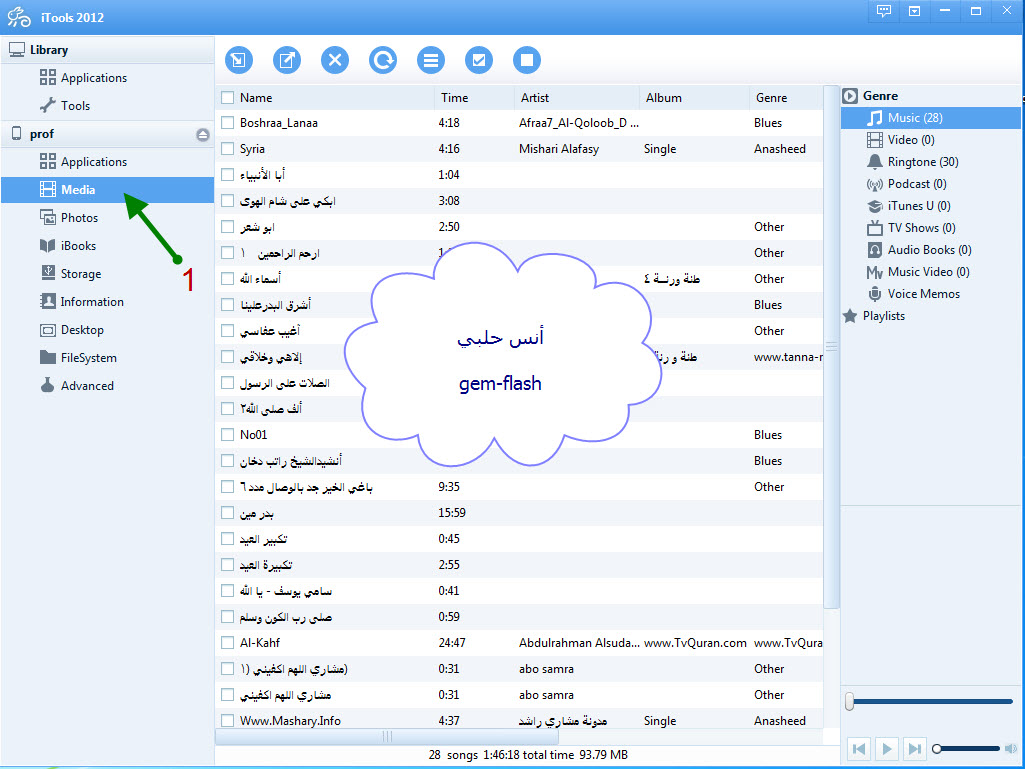Click the speaker volume icon

coord(1011,749)
